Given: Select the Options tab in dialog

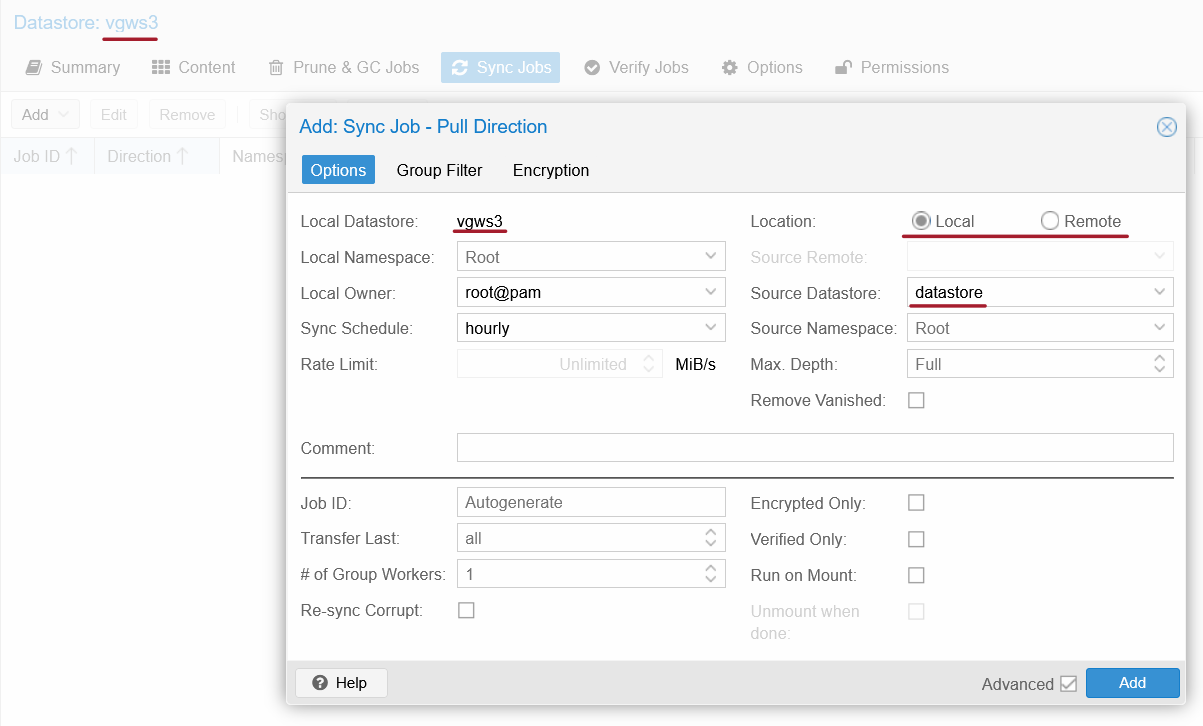Looking at the screenshot, I should pos(338,170).
